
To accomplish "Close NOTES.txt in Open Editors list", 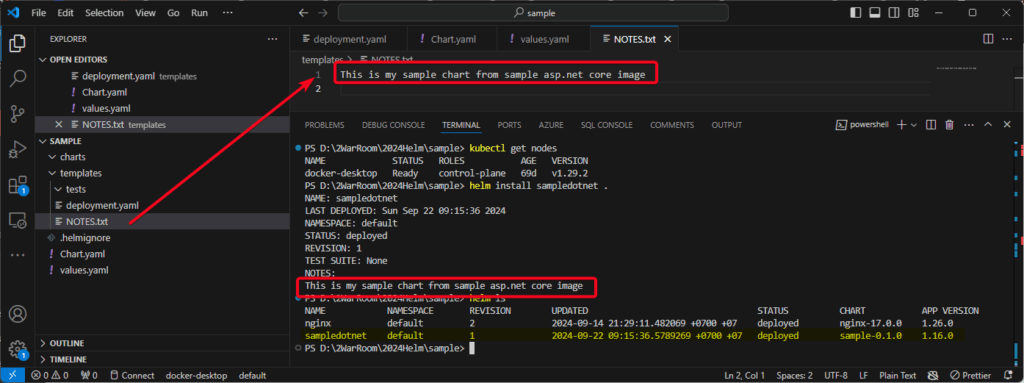I will click(x=59, y=124).
